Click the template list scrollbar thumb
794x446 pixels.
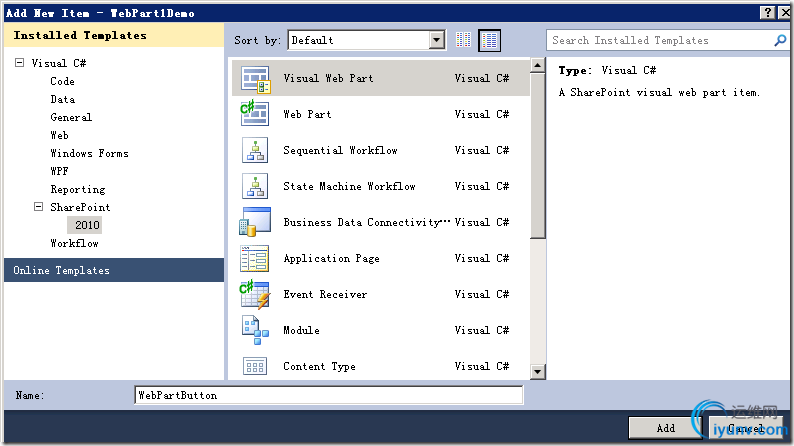[537, 155]
